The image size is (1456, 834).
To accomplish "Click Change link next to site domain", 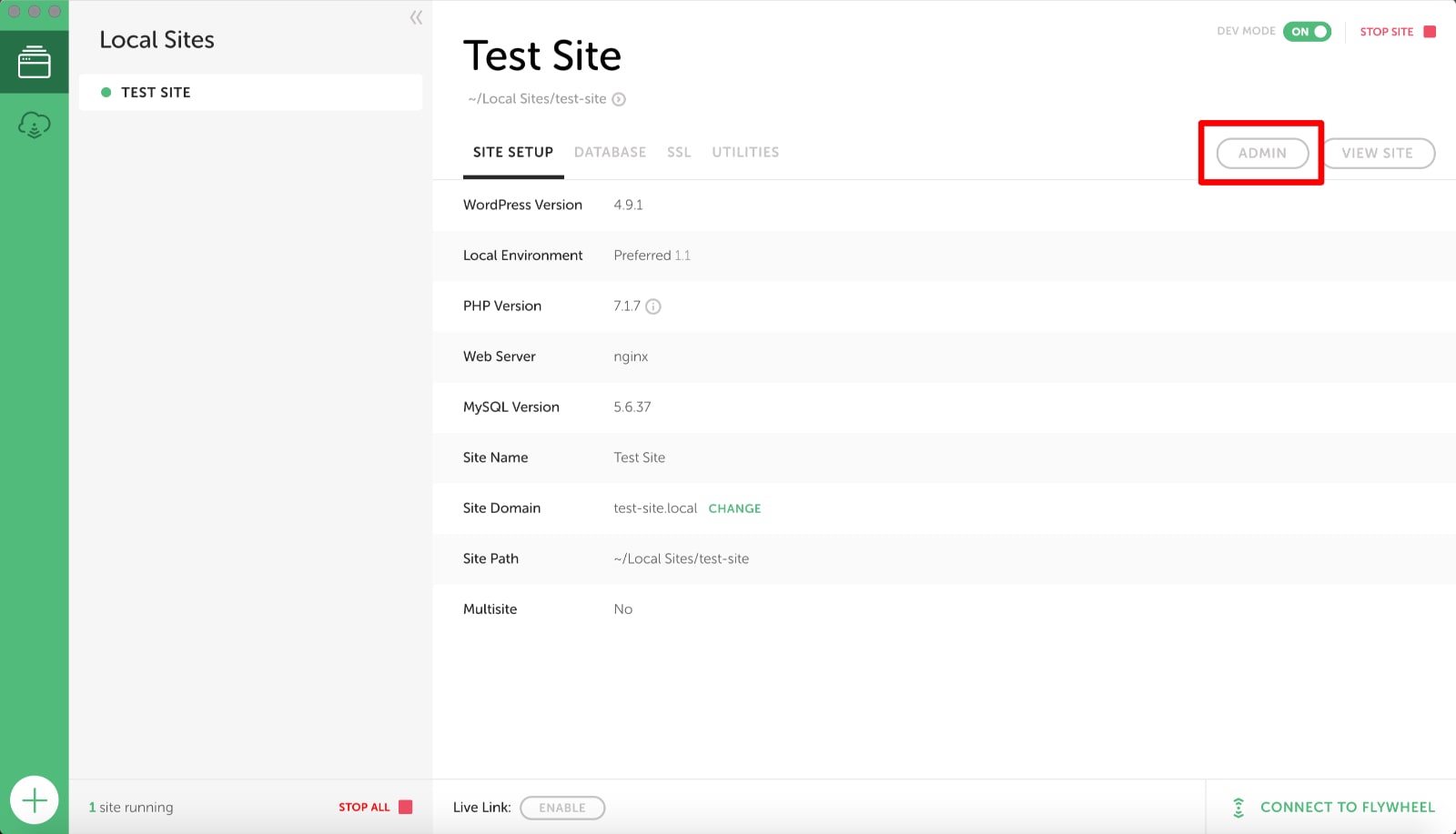I will pos(734,508).
